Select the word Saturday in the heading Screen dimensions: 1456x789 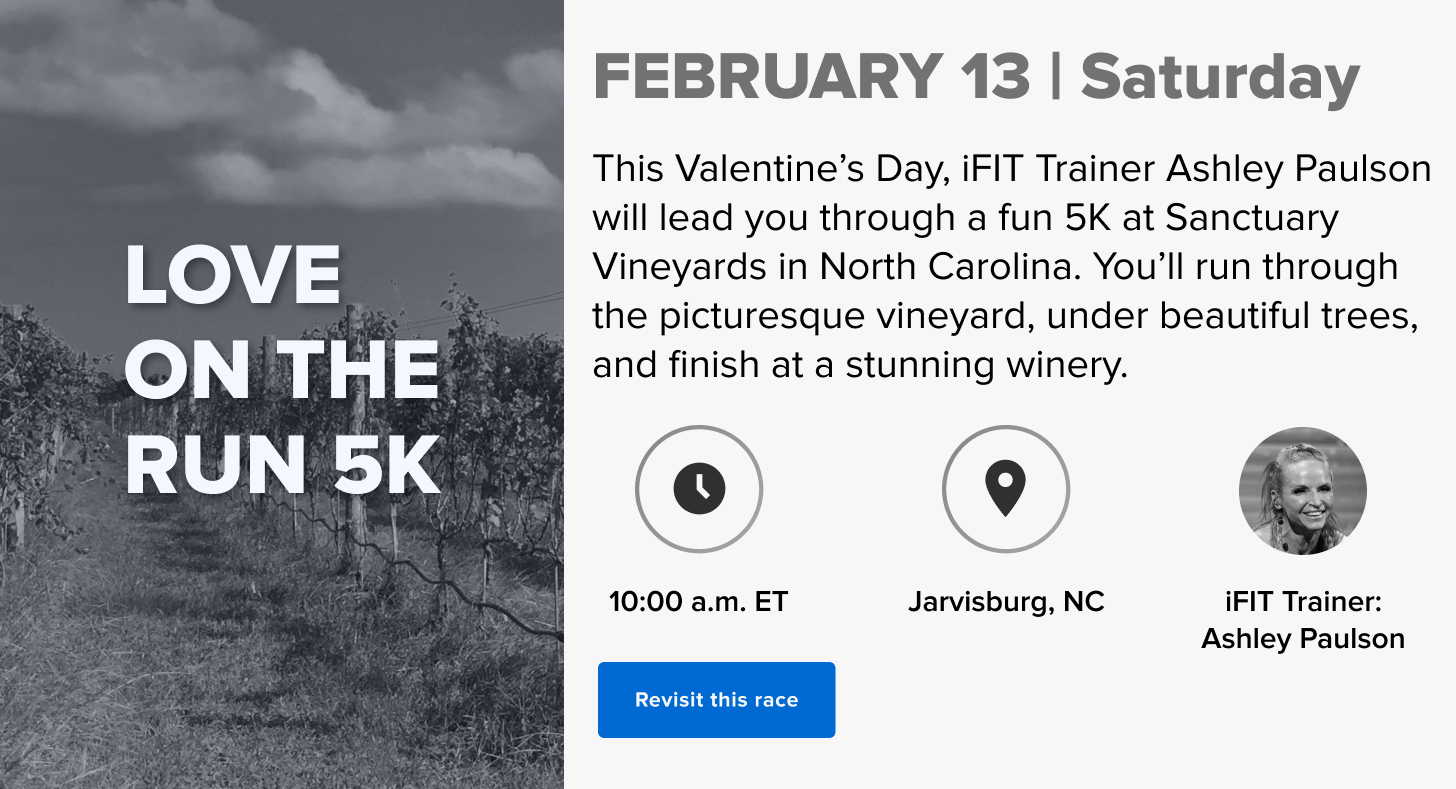click(1220, 77)
